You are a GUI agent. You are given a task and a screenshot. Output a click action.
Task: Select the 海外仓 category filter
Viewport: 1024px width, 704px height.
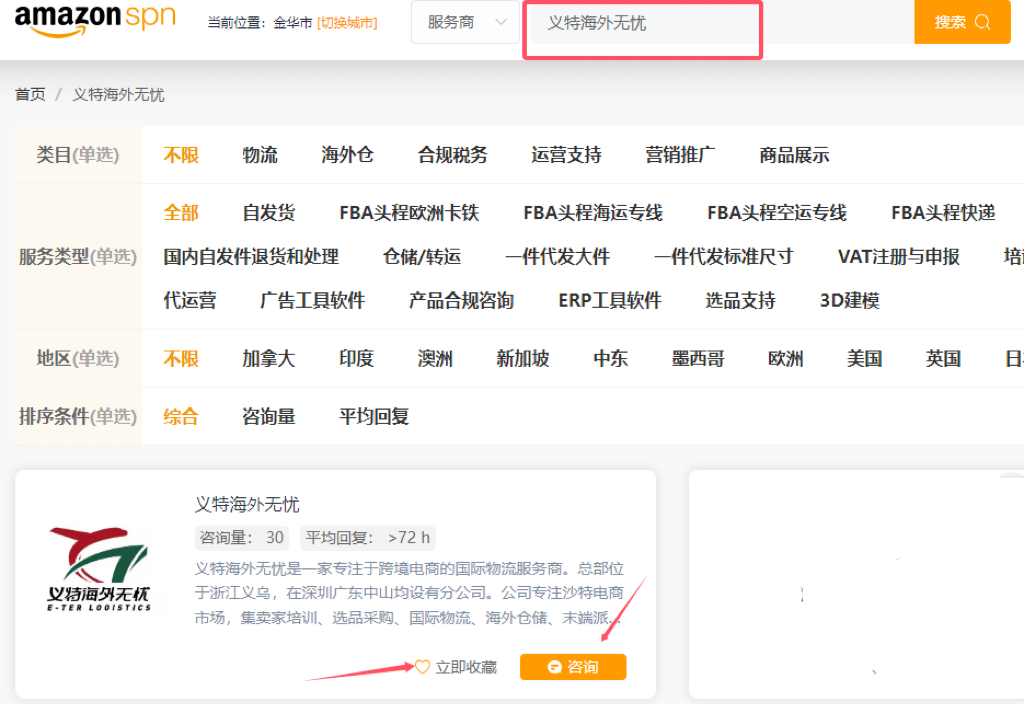[347, 155]
